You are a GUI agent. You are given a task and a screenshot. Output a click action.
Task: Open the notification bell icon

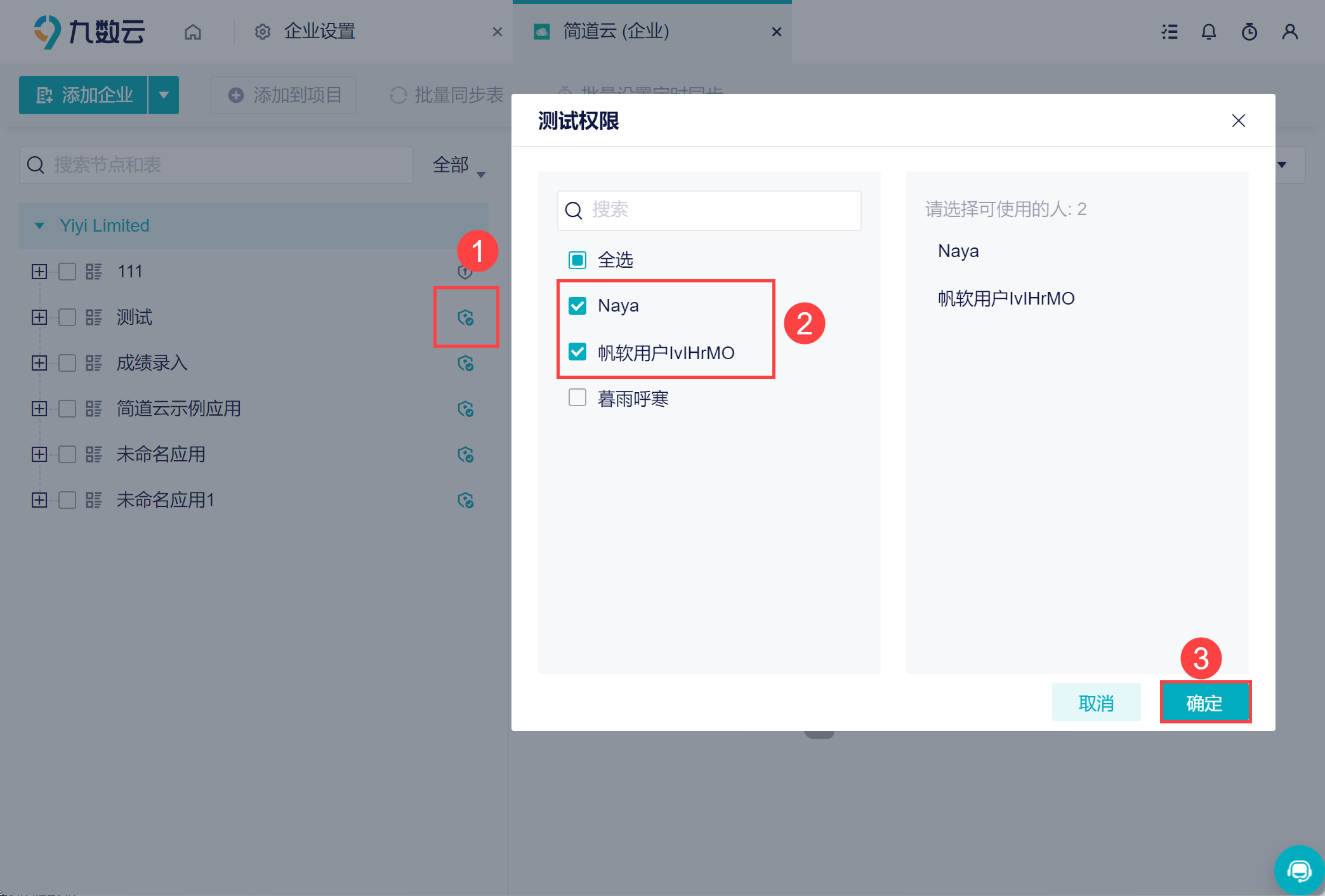(1209, 32)
